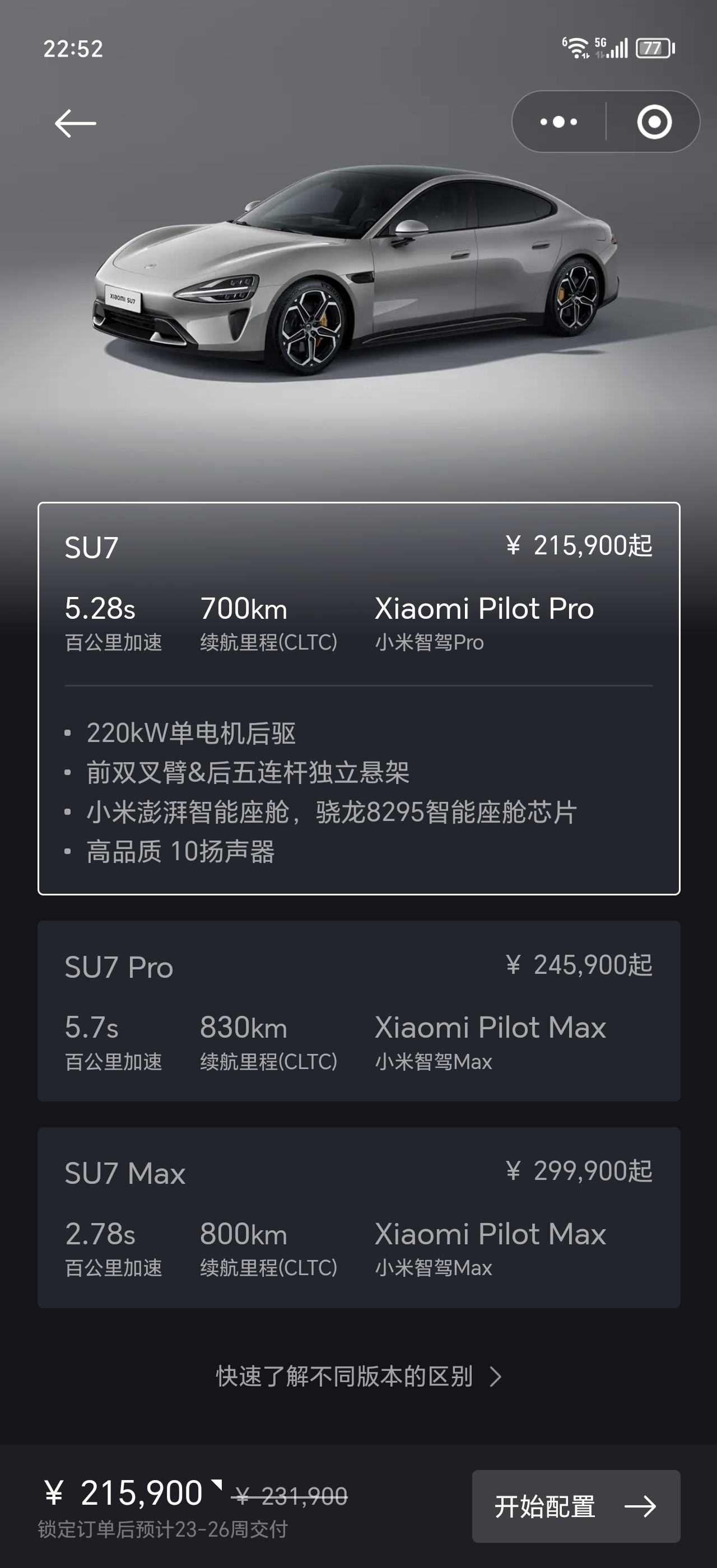Tap the Xiaomi Pilot Pro spec label

pos(485,608)
